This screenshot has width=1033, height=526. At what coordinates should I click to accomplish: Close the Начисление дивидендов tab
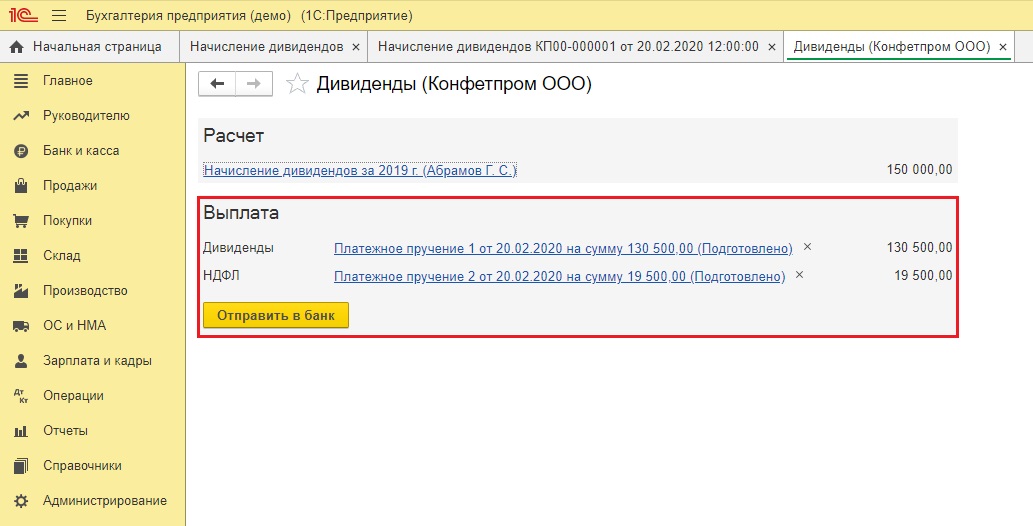(x=356, y=47)
